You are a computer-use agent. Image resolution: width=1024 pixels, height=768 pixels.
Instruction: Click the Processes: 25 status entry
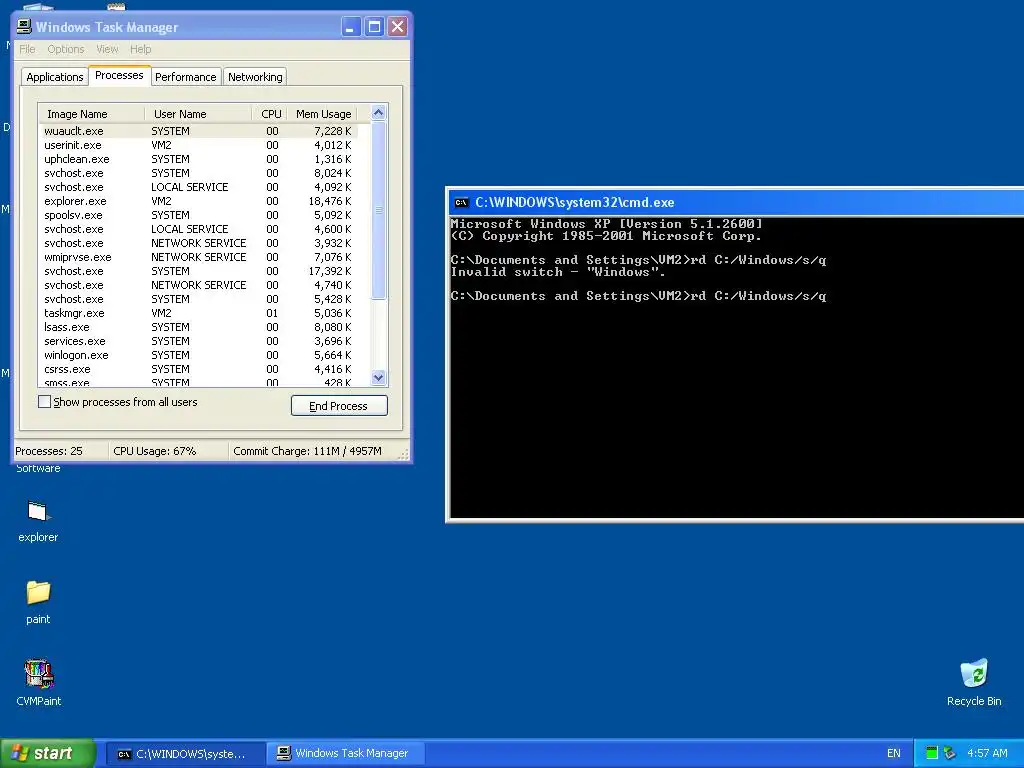(x=49, y=451)
